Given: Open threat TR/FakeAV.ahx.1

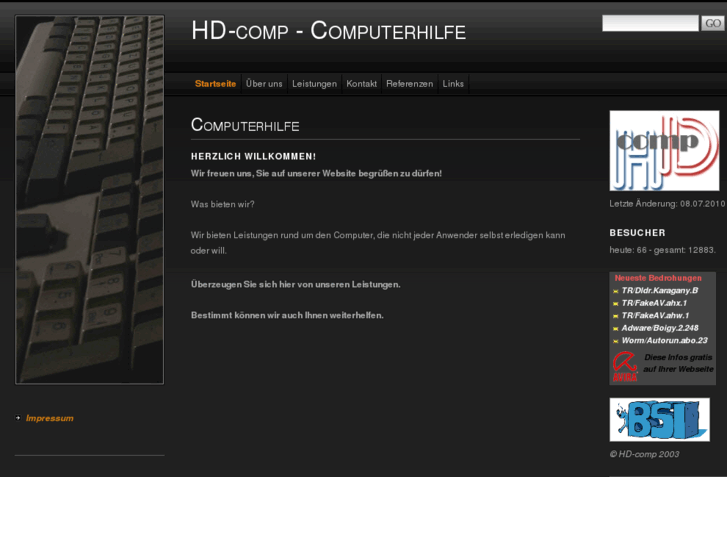Looking at the screenshot, I should click(x=654, y=303).
